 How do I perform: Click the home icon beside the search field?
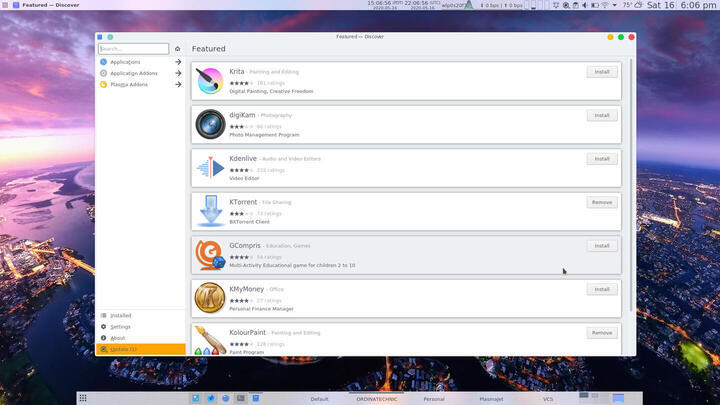pos(178,49)
